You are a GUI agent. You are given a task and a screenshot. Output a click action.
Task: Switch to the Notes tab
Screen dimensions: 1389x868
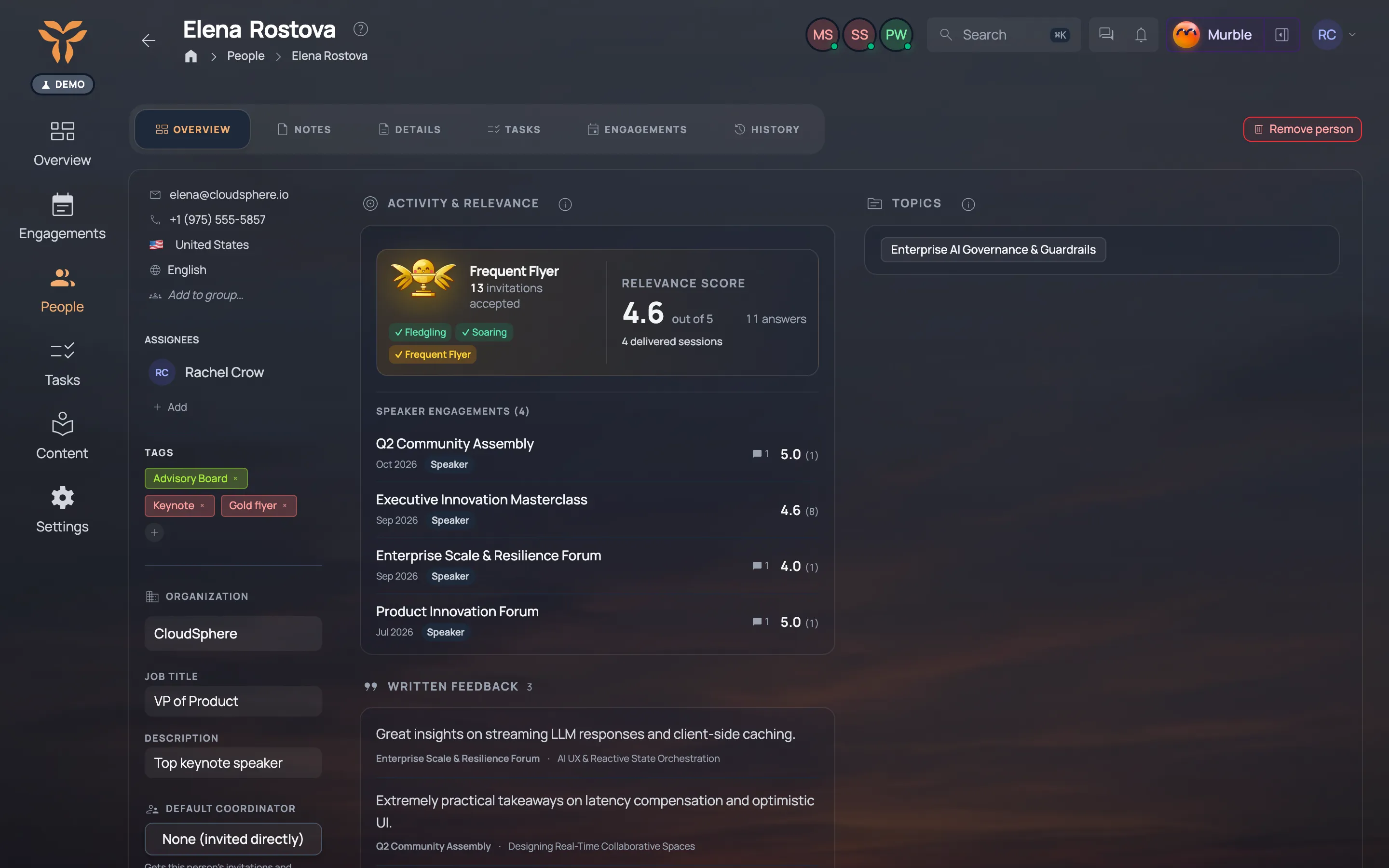(x=304, y=129)
